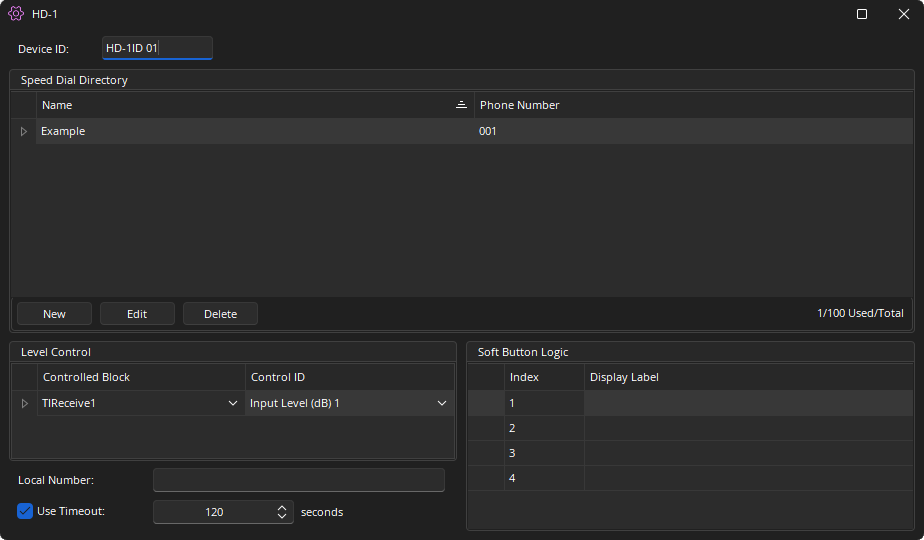Open the Controlled Block dropdown
Screen dimensions: 924x540
pyautogui.click(x=233, y=403)
